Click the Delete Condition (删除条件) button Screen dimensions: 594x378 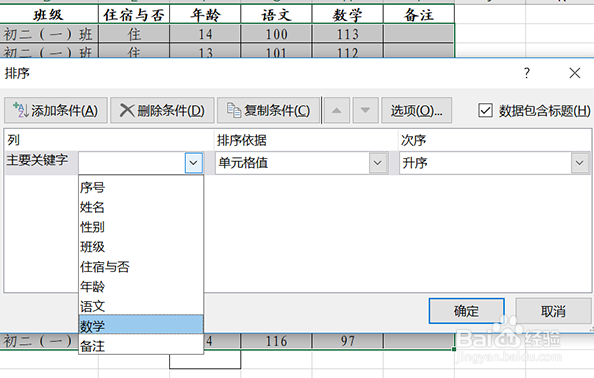pyautogui.click(x=162, y=111)
